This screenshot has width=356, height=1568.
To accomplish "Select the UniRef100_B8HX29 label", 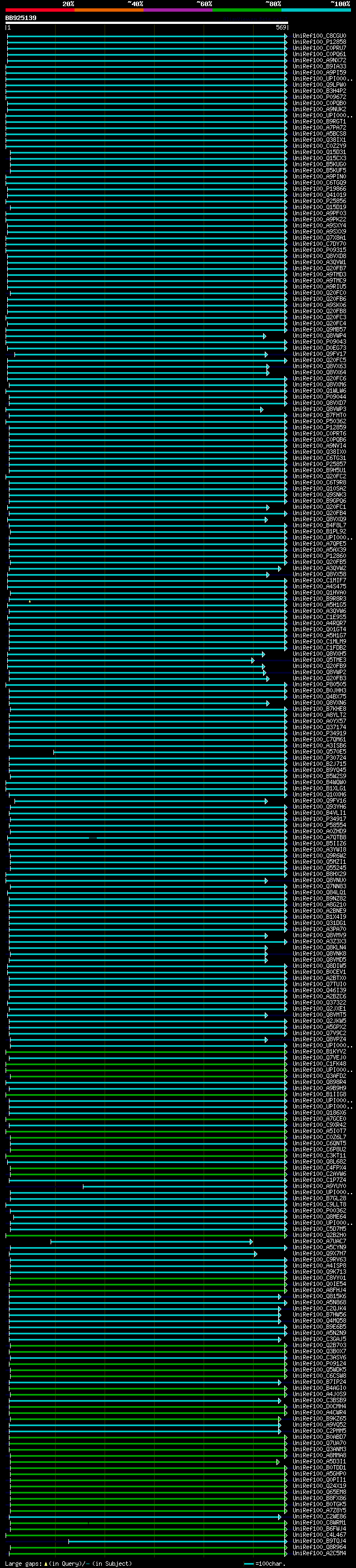I will tap(319, 874).
